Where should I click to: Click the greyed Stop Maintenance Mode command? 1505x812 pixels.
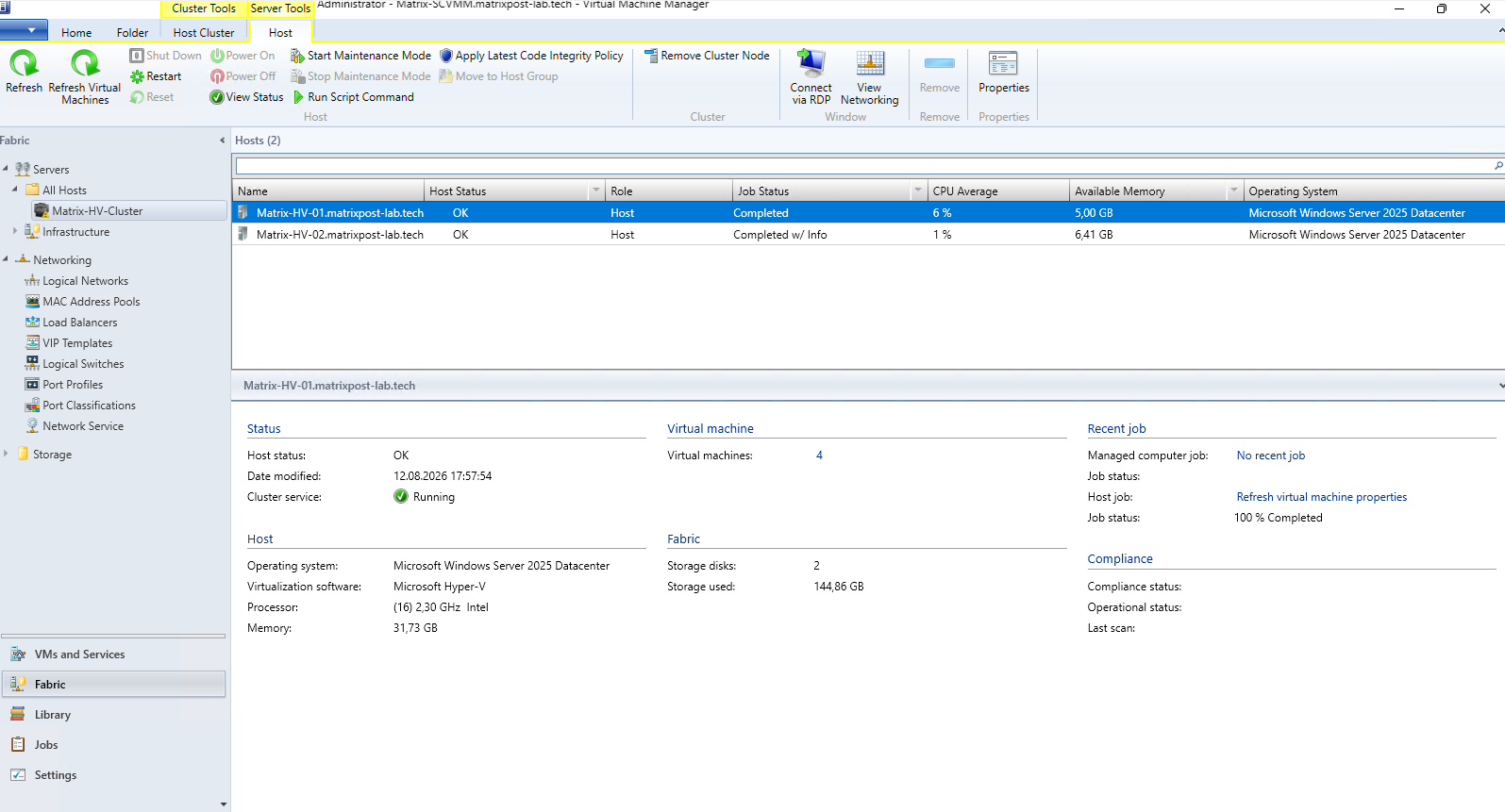360,76
